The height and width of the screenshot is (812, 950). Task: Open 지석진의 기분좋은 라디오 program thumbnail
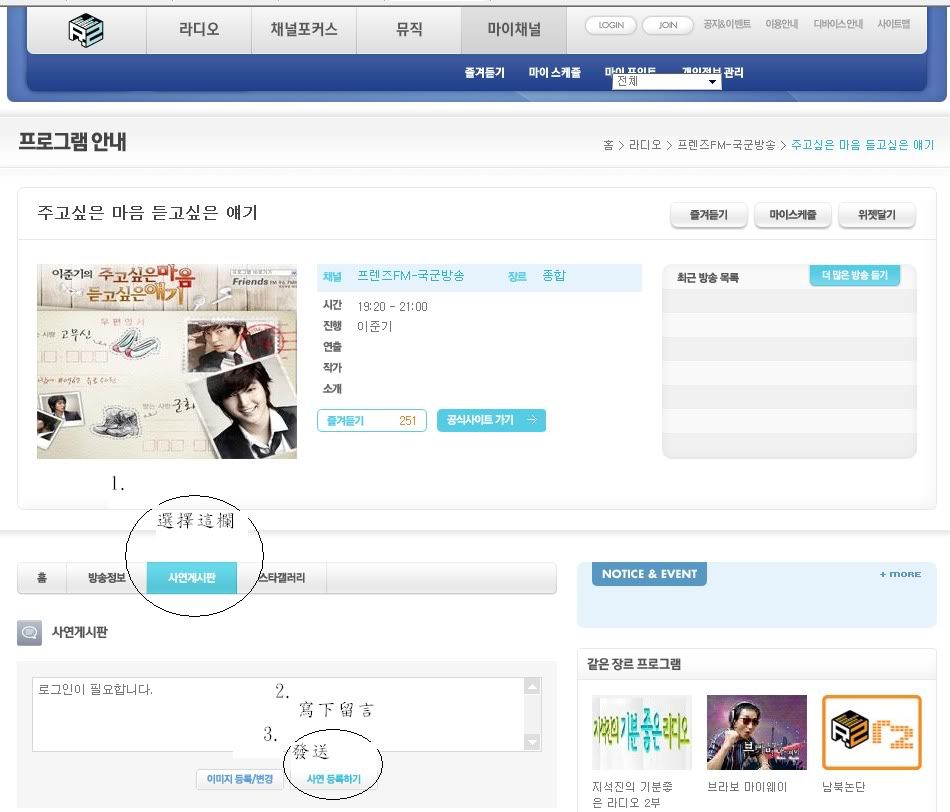[641, 732]
